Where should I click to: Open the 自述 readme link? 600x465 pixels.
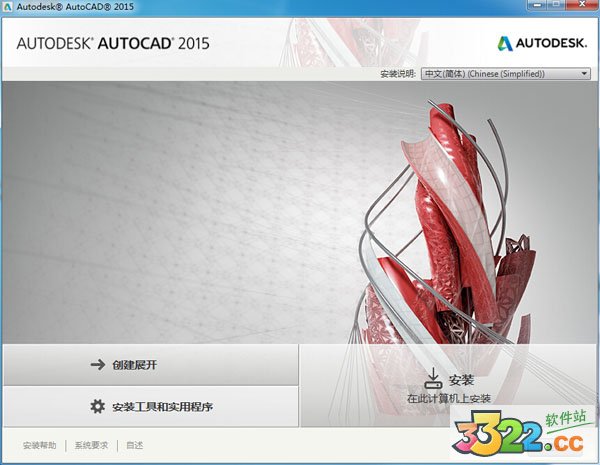[x=135, y=445]
